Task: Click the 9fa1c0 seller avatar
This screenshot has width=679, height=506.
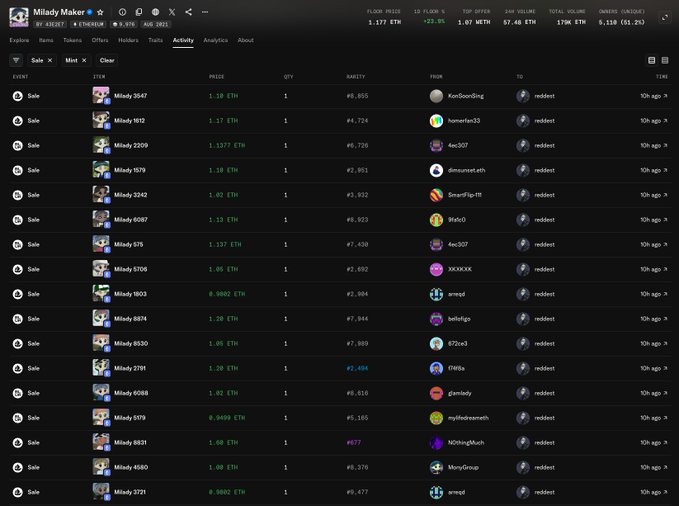Action: point(436,220)
